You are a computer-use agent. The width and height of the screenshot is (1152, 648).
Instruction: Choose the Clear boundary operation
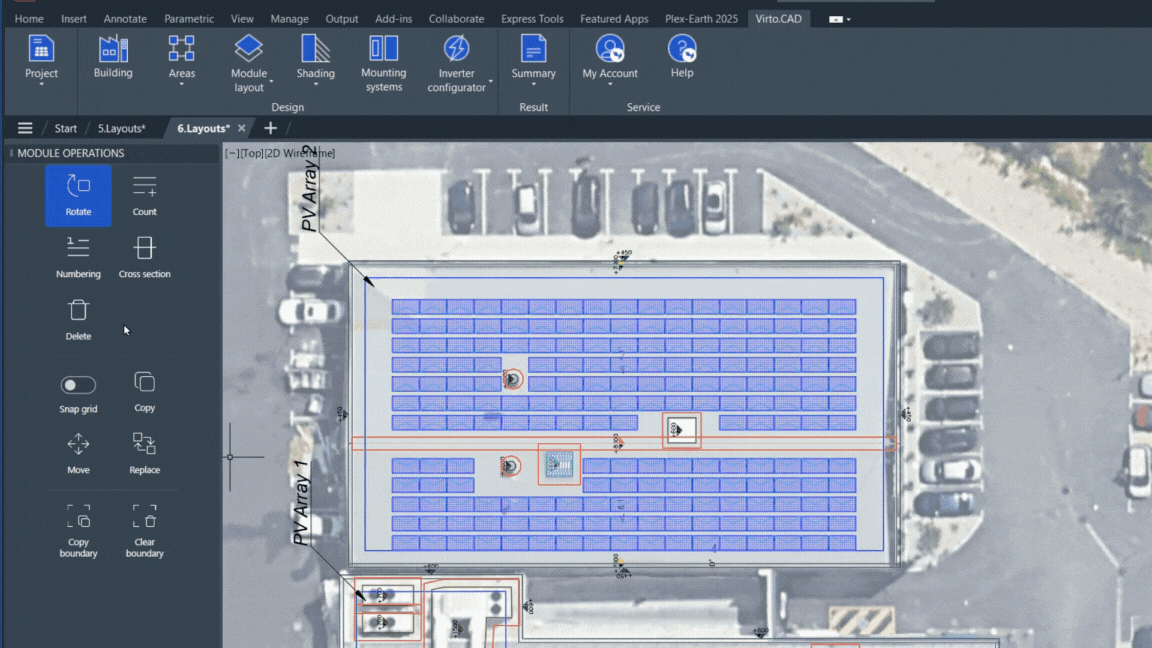click(145, 530)
